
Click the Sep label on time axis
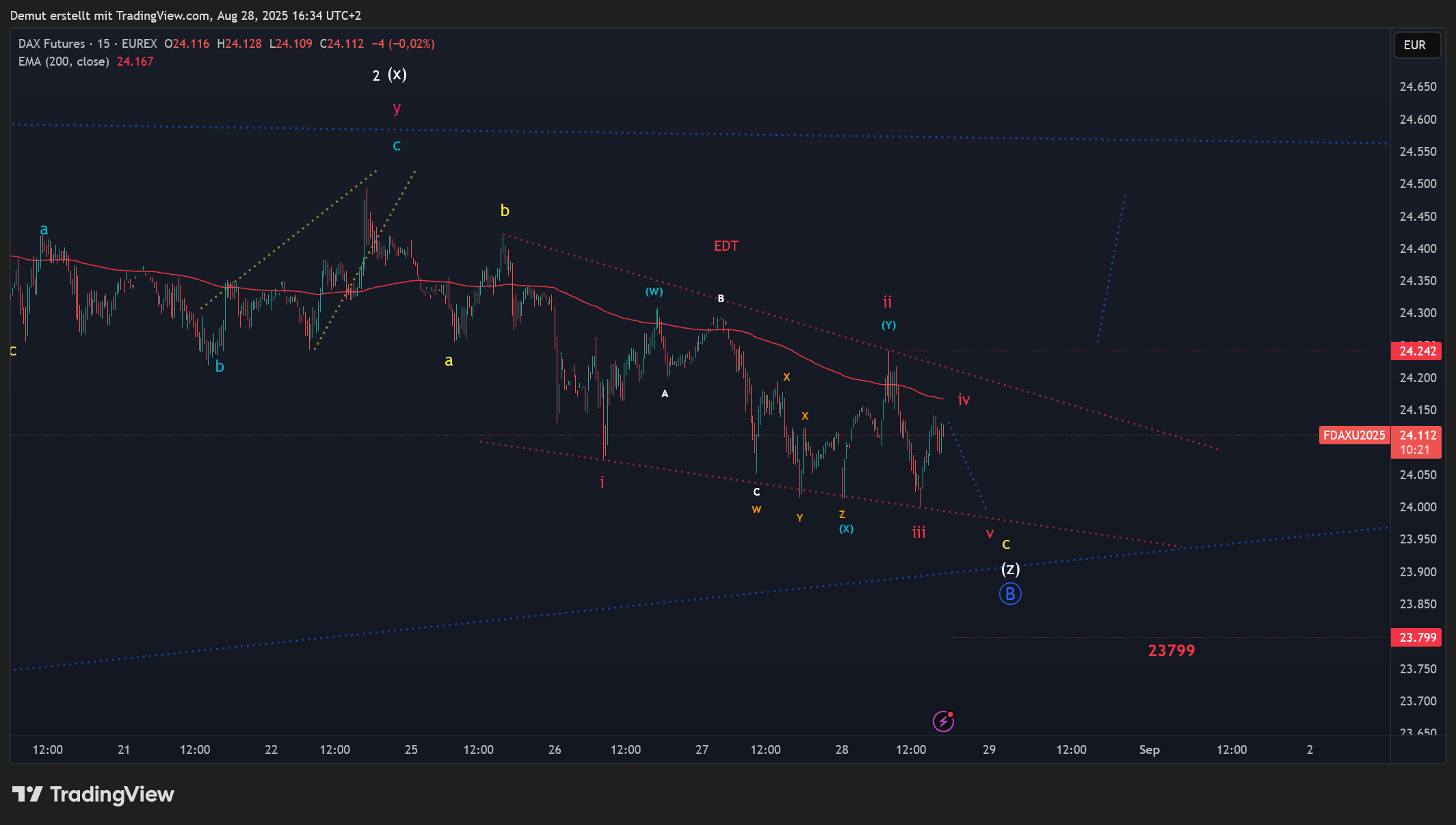(1149, 749)
